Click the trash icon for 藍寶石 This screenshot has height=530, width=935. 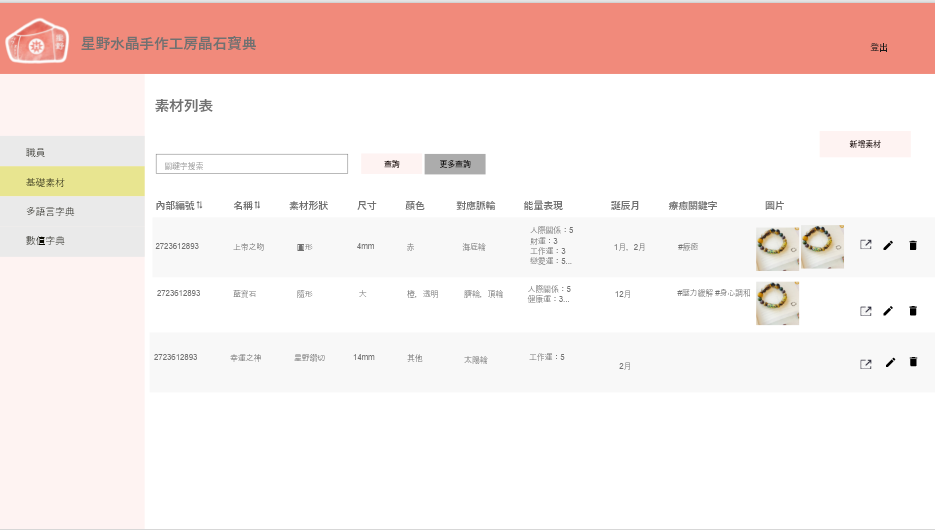click(x=912, y=311)
